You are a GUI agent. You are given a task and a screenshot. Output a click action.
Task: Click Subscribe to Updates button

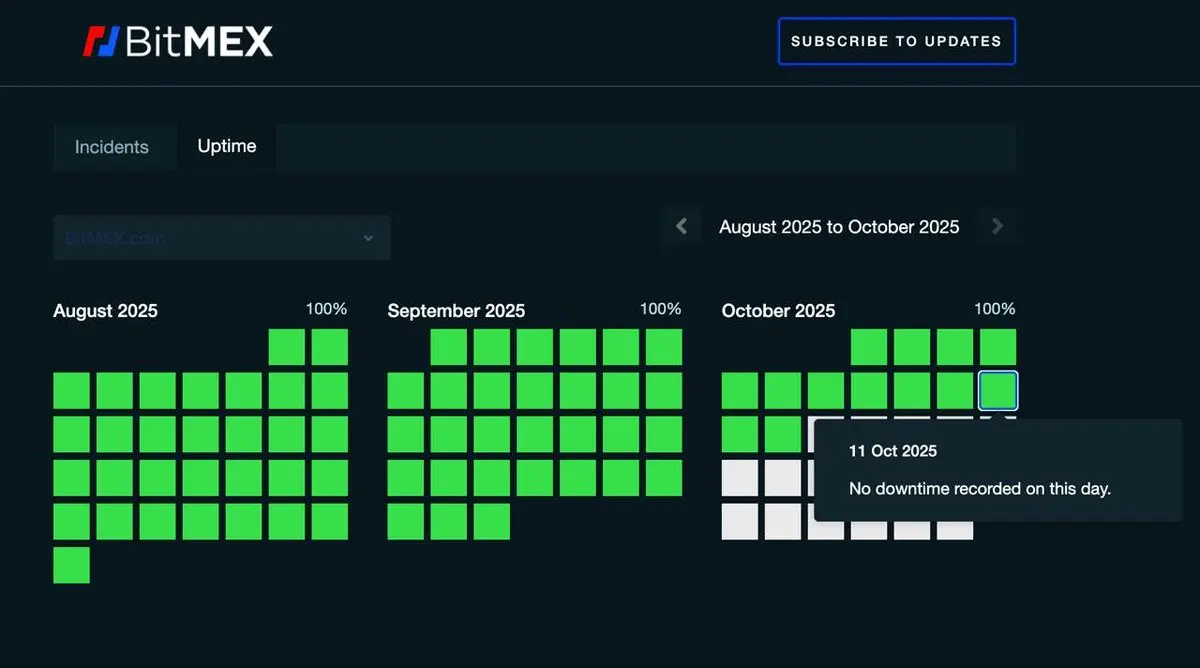[x=896, y=42]
